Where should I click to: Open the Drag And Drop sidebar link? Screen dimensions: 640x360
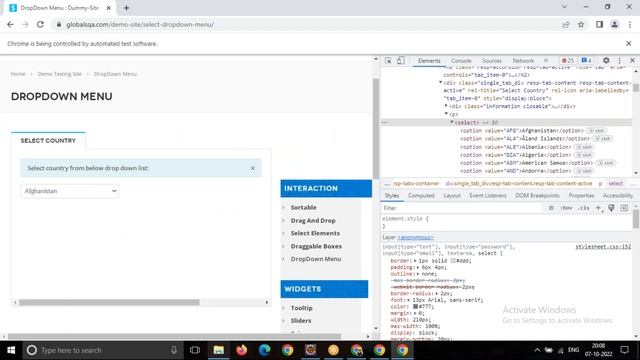(313, 220)
